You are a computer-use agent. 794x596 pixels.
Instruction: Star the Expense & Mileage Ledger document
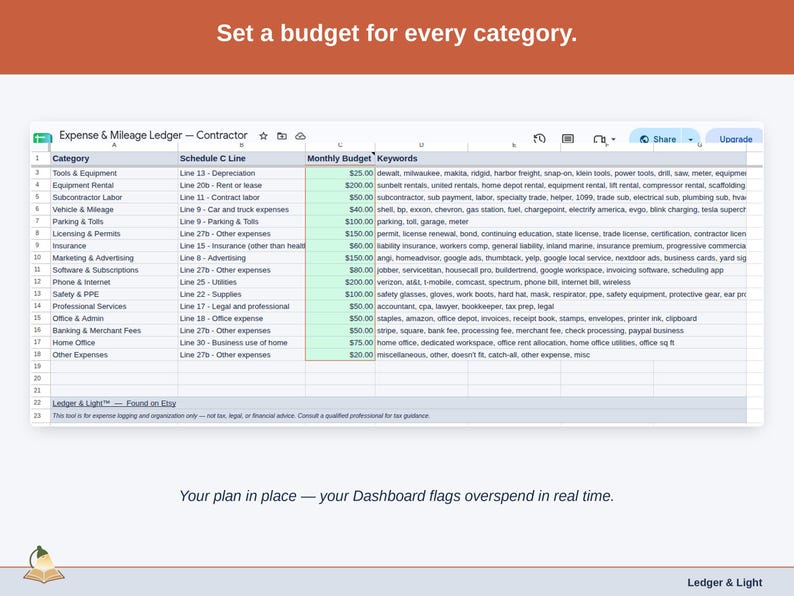pyautogui.click(x=263, y=136)
